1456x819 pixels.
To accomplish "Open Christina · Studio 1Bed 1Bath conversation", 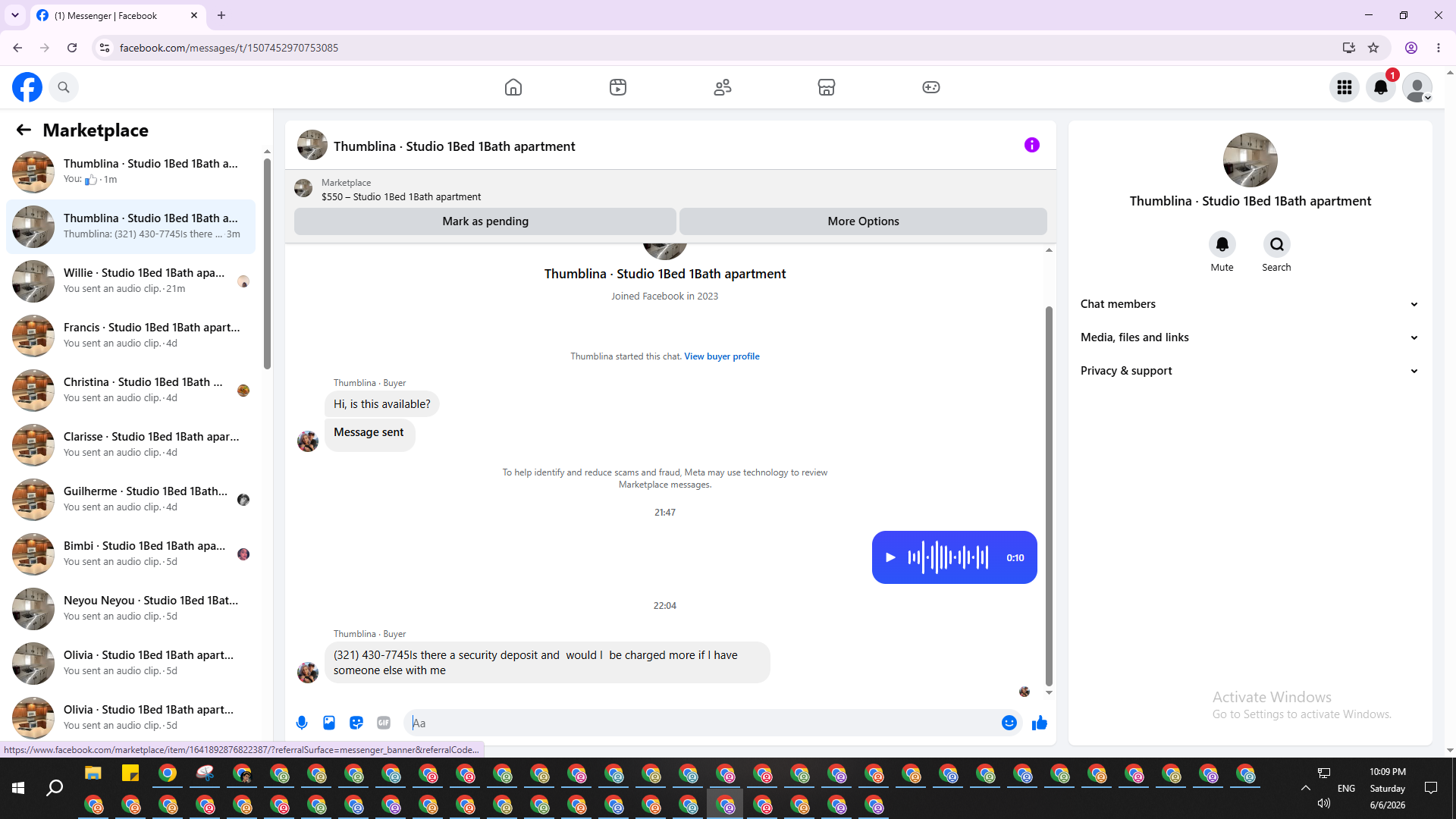I will (130, 391).
